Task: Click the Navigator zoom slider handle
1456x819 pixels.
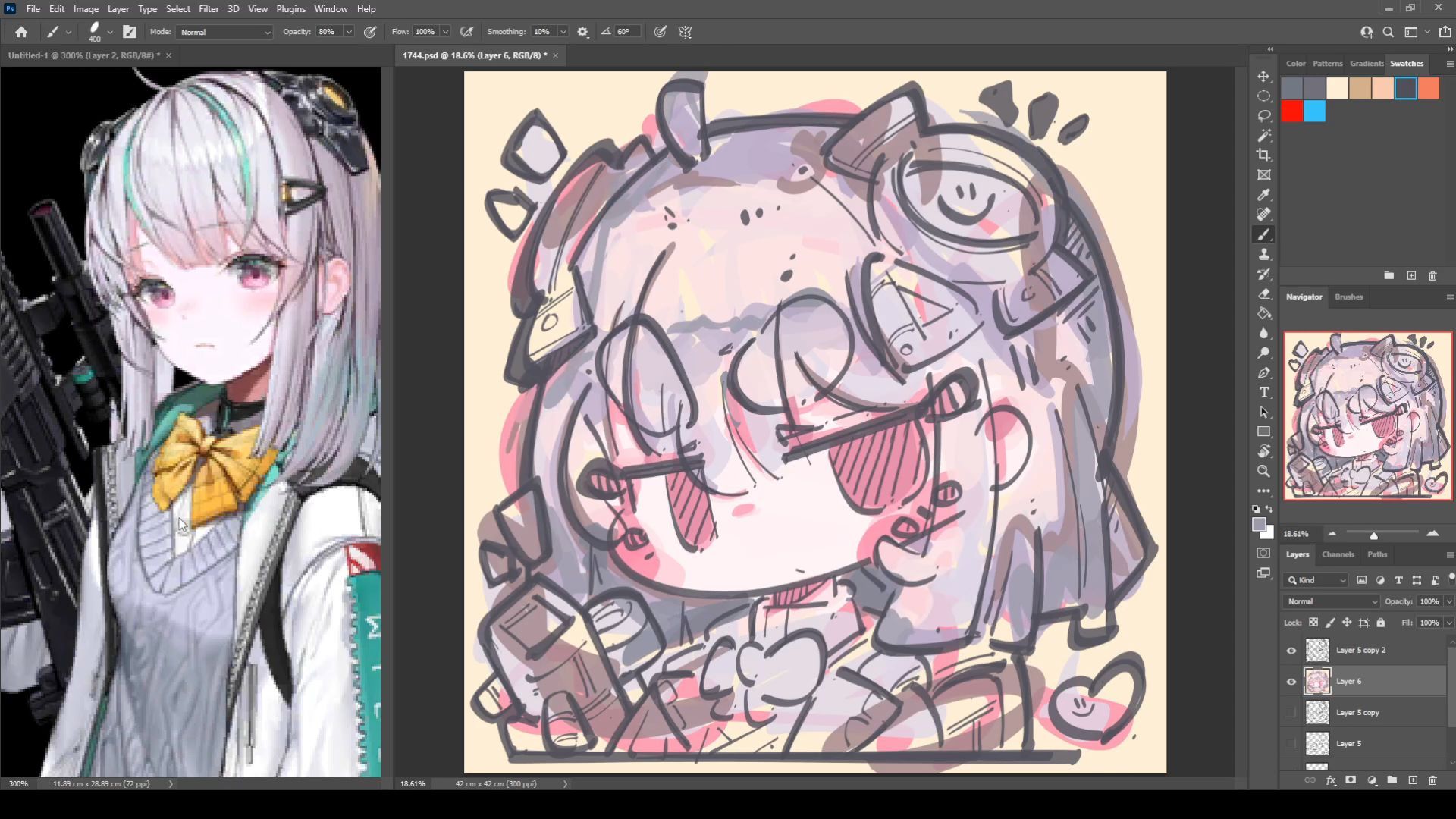Action: tap(1373, 535)
